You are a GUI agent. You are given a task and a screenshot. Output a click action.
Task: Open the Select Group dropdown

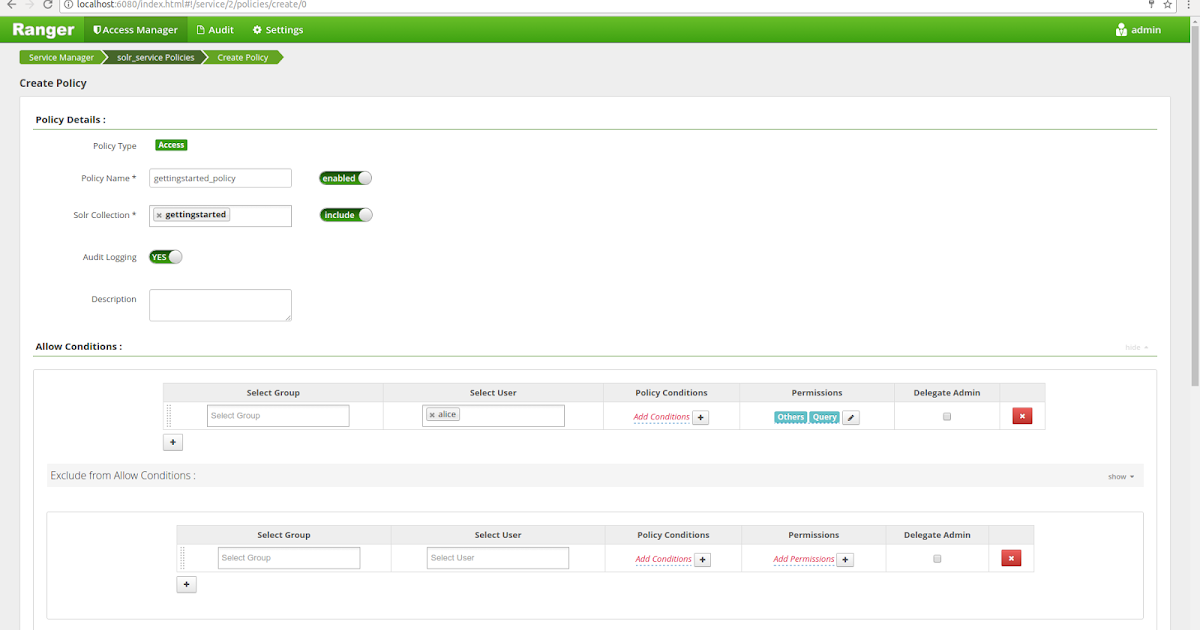277,414
